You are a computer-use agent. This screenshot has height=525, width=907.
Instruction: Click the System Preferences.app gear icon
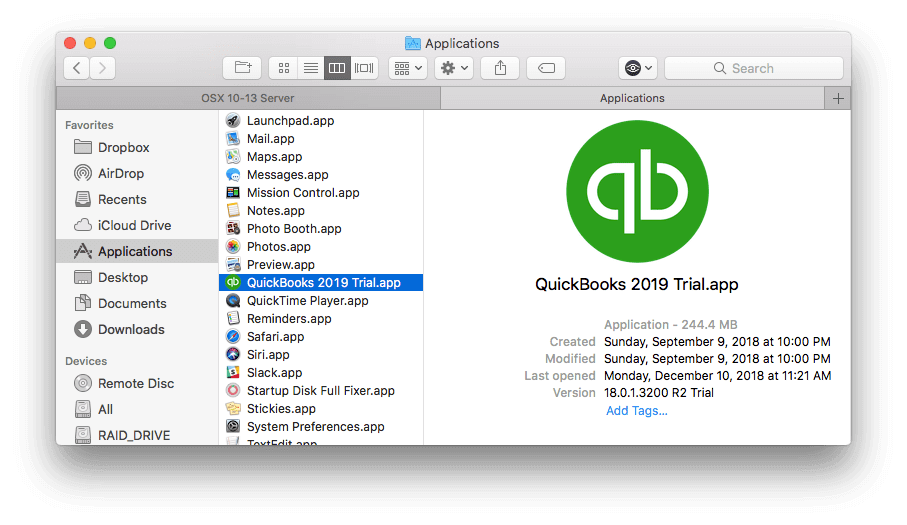coord(233,426)
